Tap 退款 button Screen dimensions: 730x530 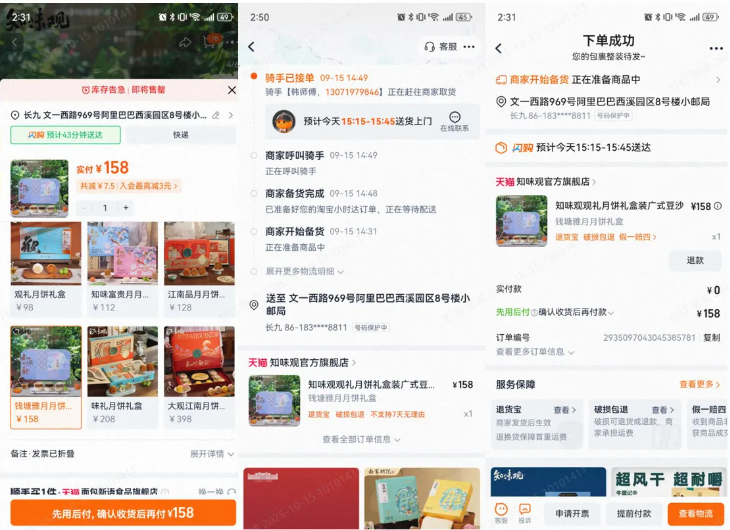pyautogui.click(x=695, y=261)
